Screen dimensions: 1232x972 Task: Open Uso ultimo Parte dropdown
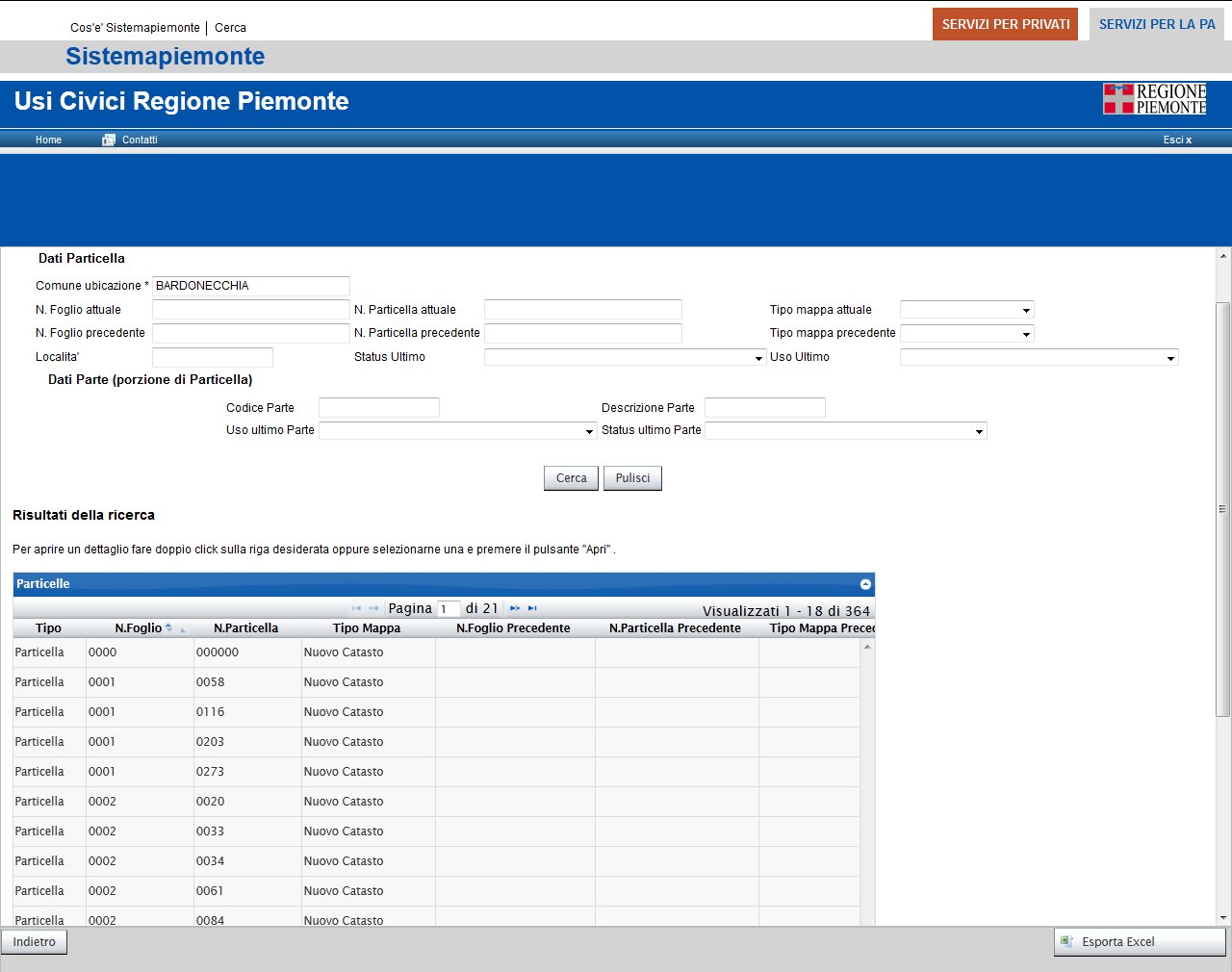pyautogui.click(x=590, y=431)
